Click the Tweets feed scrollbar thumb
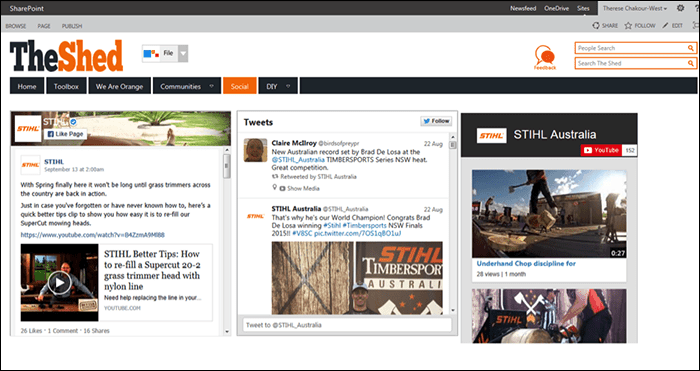 pyautogui.click(x=453, y=145)
